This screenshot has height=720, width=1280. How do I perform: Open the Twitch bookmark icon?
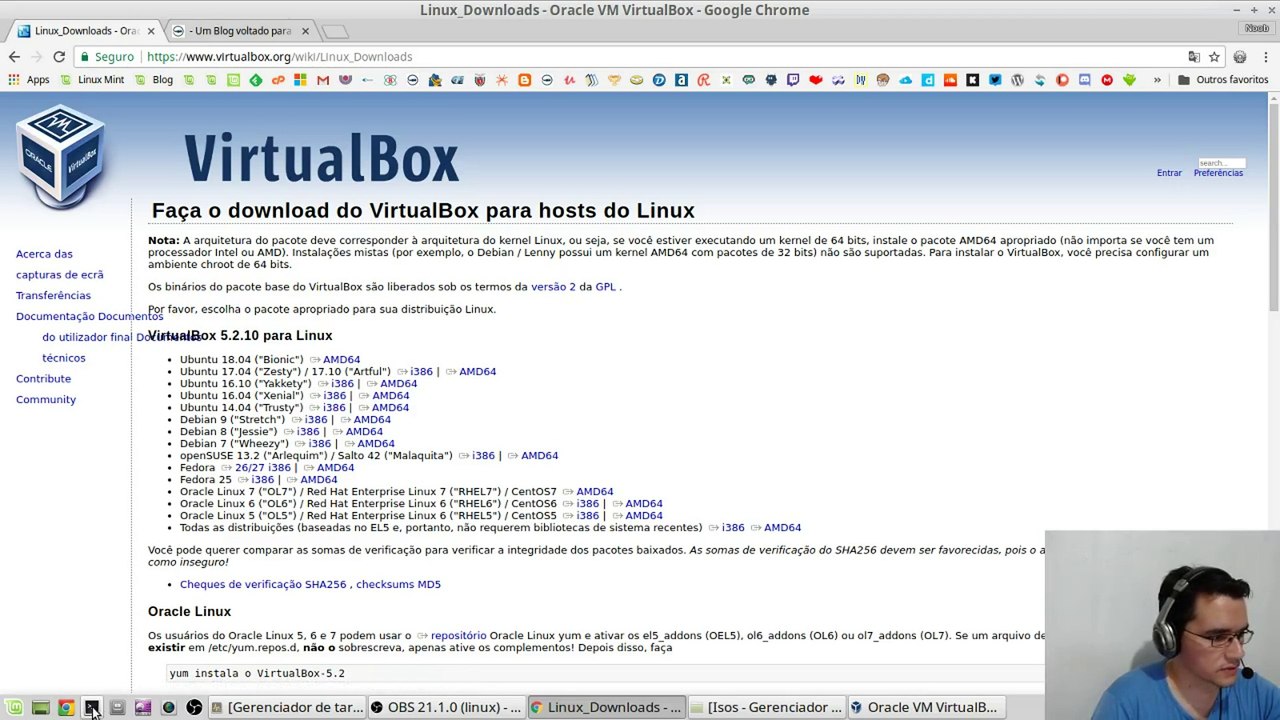[x=793, y=80]
